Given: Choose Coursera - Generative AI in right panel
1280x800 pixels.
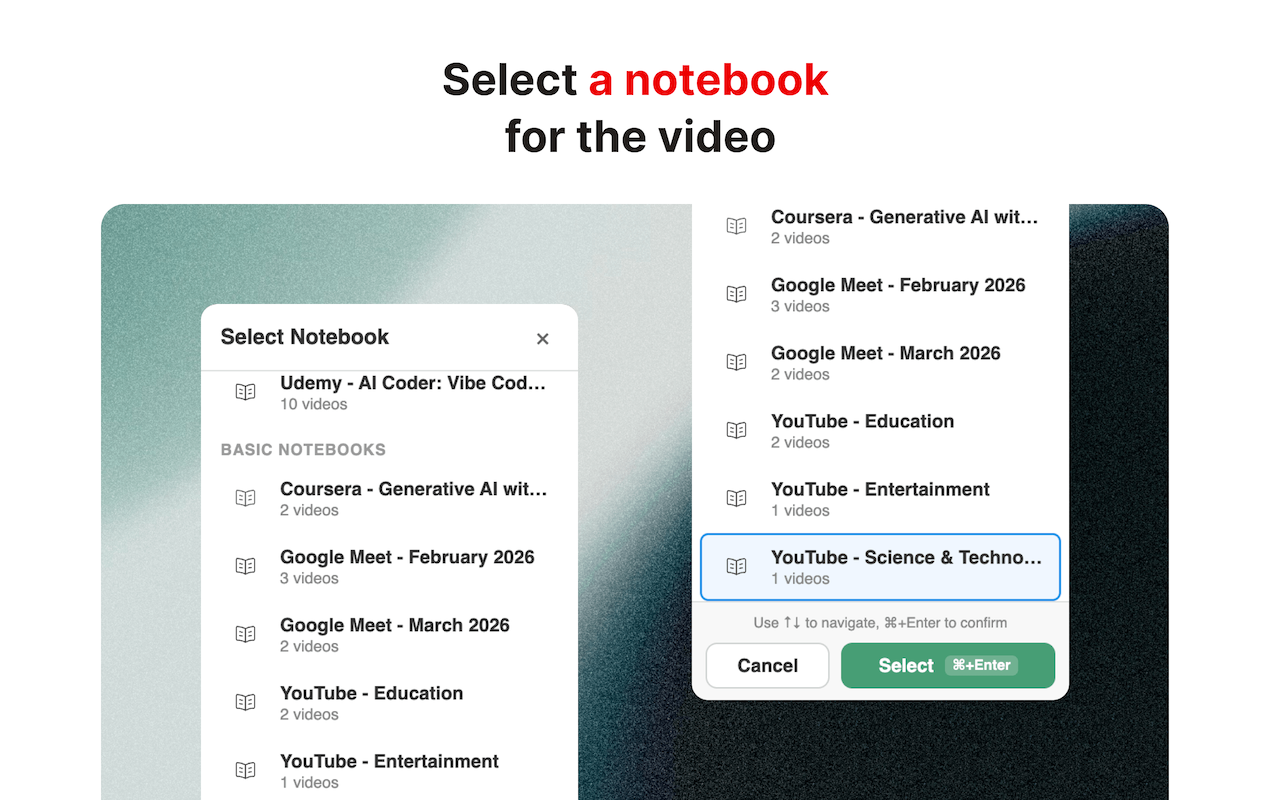Looking at the screenshot, I should pyautogui.click(x=880, y=226).
